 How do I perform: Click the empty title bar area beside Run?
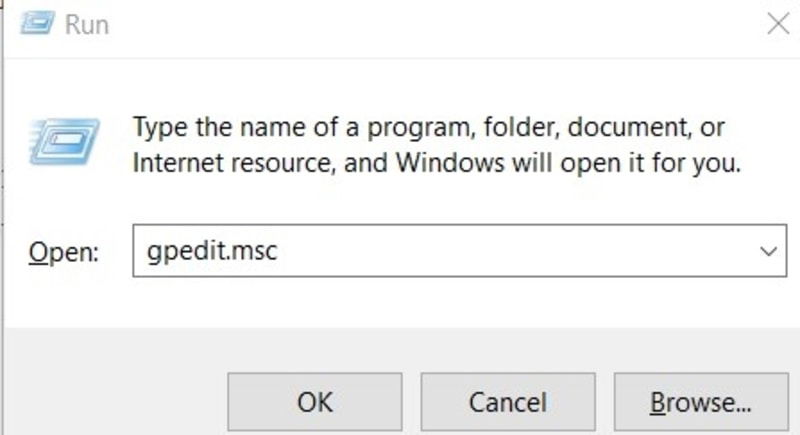[434, 24]
